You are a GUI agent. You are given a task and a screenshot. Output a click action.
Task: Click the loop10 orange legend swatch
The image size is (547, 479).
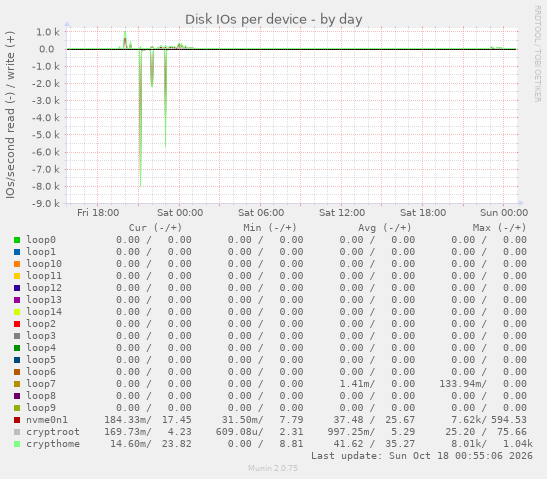pyautogui.click(x=17, y=264)
